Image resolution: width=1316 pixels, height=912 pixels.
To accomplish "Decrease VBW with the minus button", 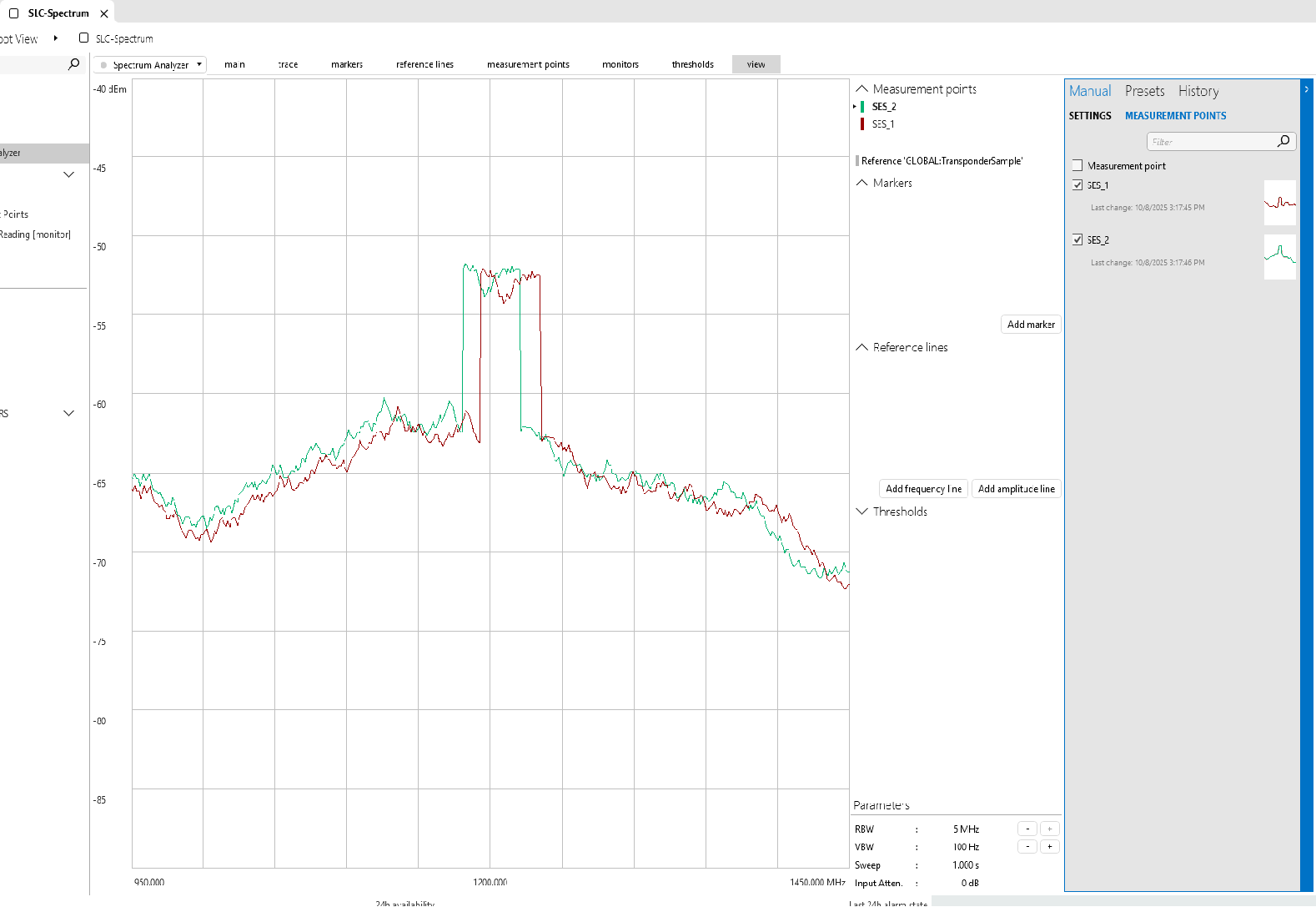I will point(1027,846).
